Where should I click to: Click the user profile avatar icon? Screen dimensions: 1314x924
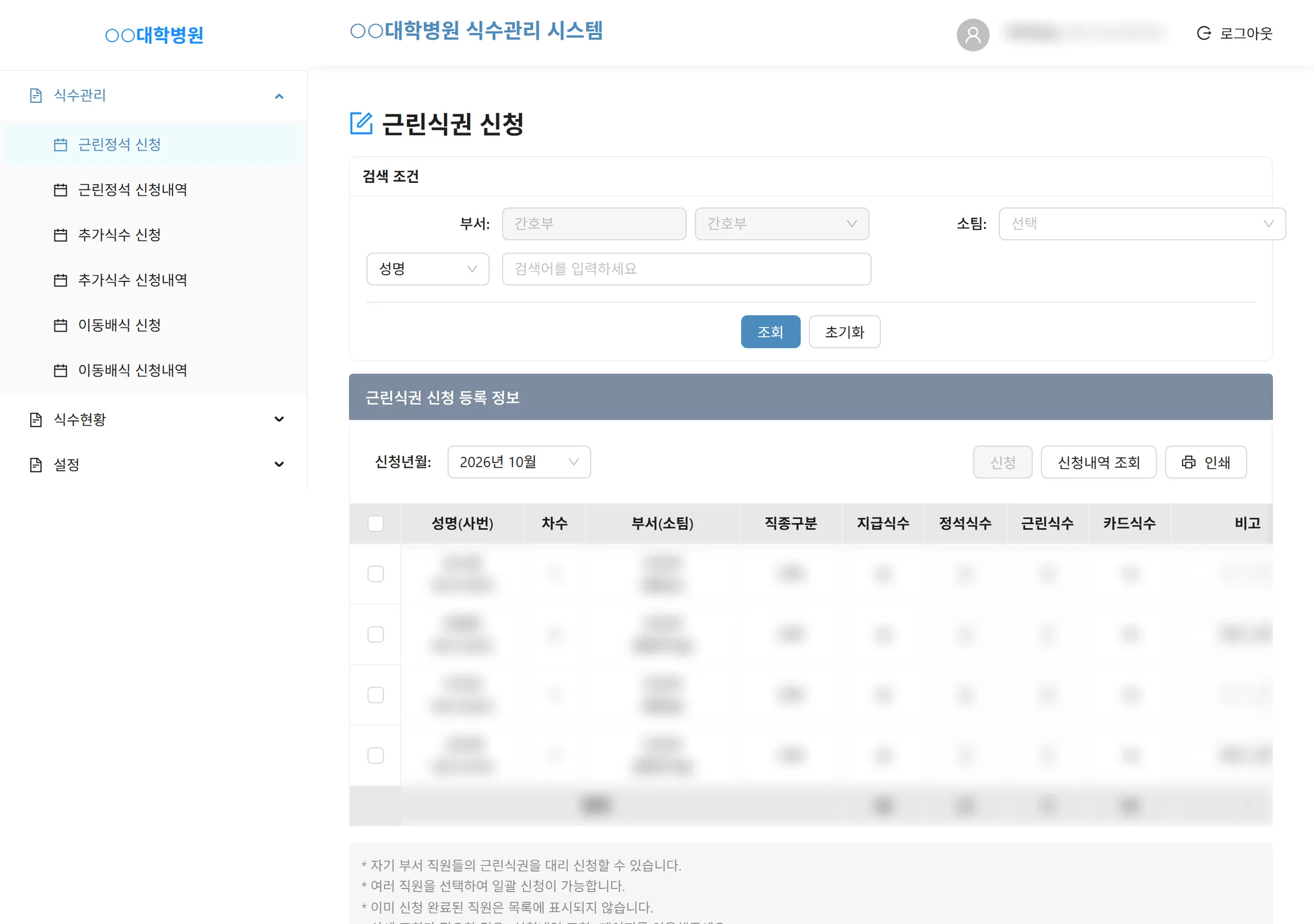[972, 34]
